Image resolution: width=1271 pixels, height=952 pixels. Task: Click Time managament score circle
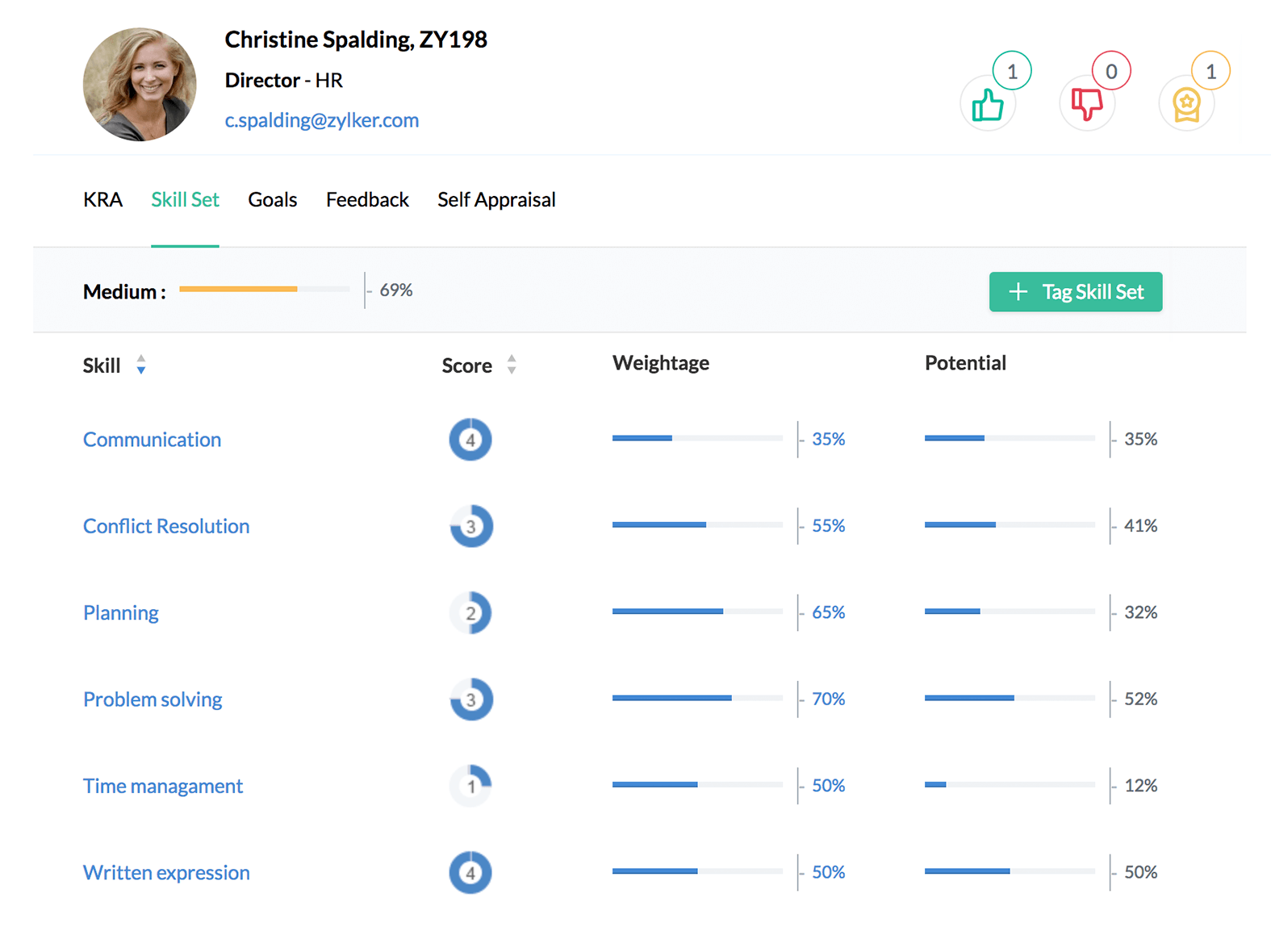pos(470,785)
